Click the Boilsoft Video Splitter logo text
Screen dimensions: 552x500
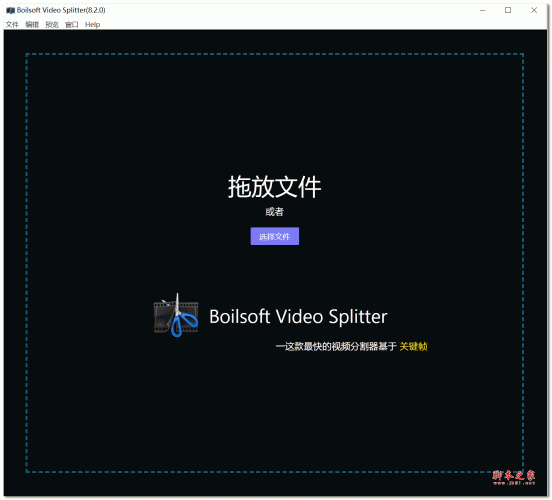coord(298,316)
